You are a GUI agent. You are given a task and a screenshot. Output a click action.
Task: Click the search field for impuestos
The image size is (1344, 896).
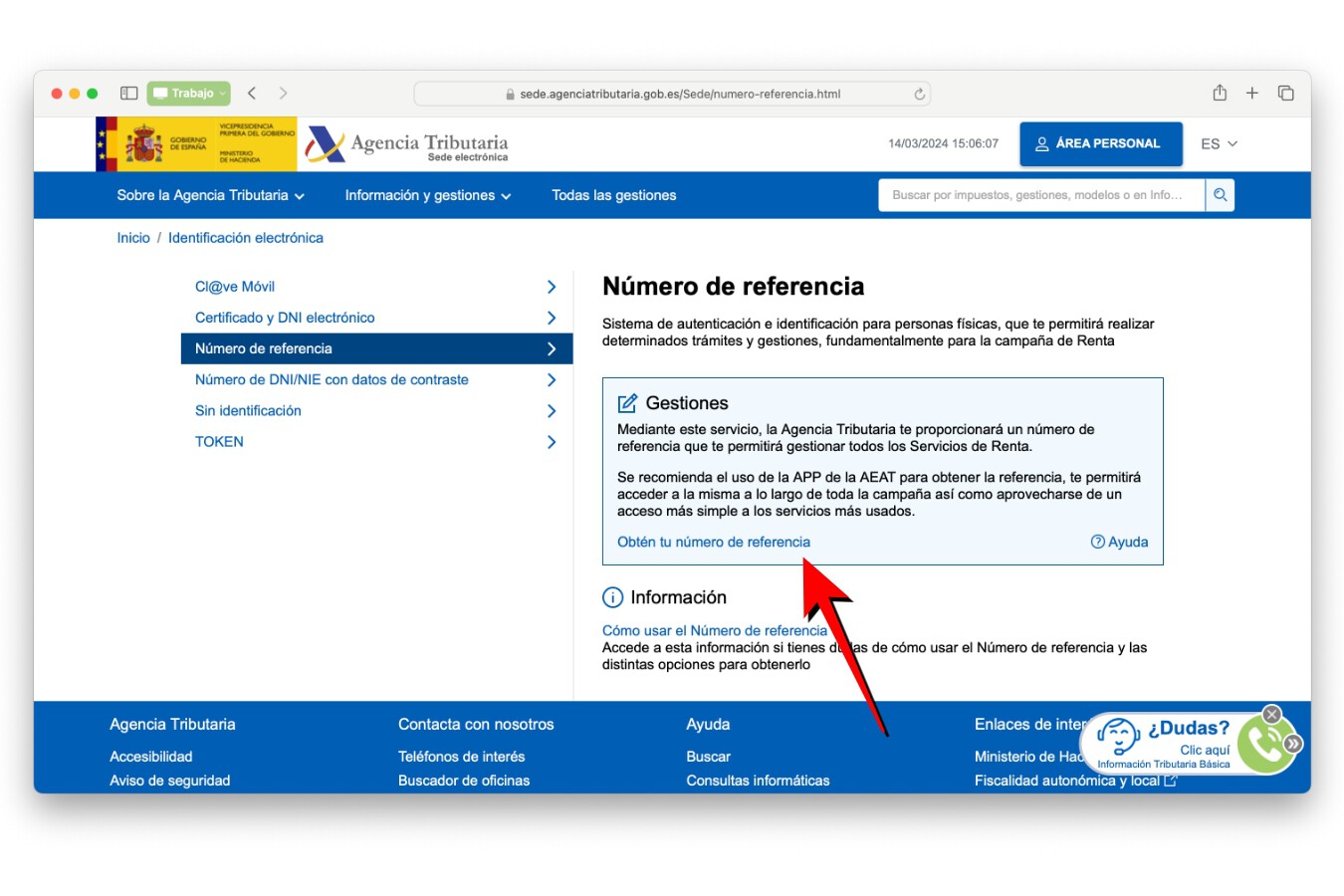(x=1041, y=196)
